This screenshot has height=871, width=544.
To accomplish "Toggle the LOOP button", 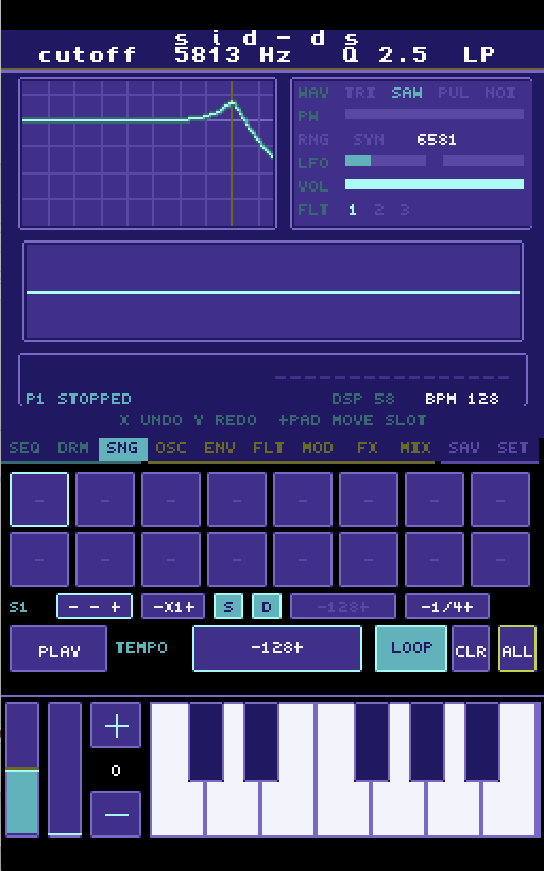I will point(411,648).
